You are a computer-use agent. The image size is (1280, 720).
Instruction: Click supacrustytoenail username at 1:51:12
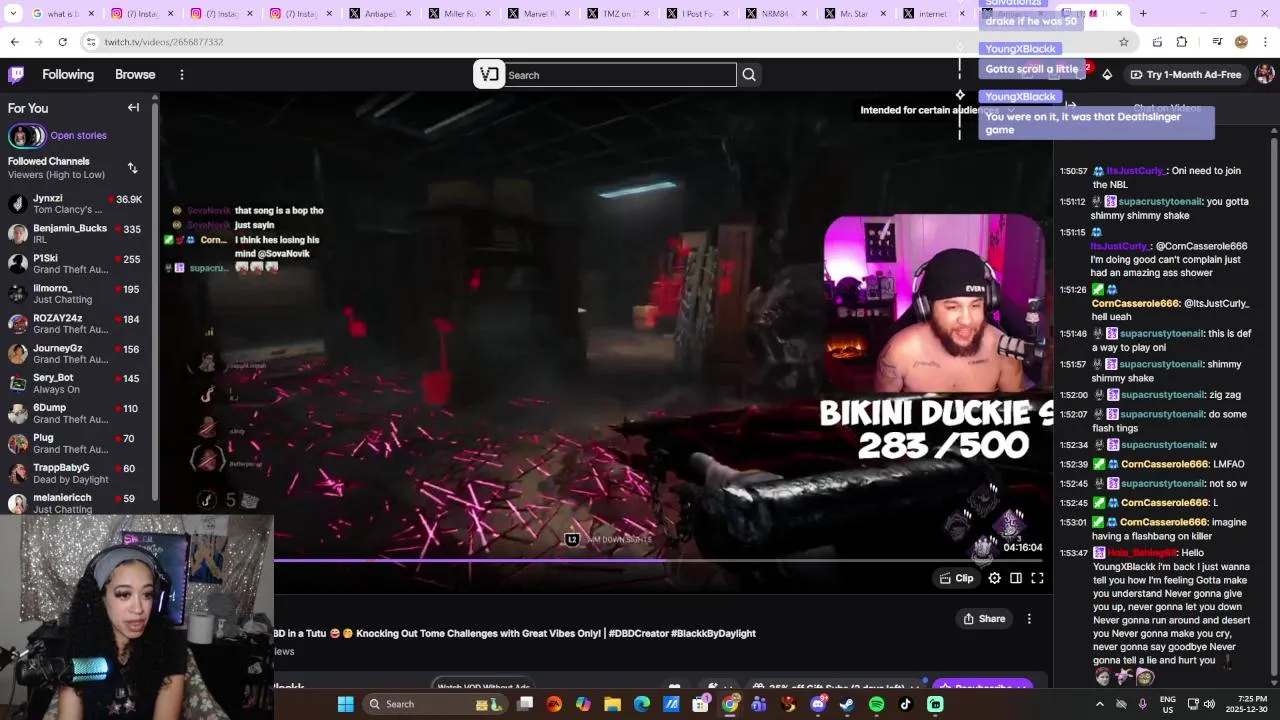point(1161,202)
